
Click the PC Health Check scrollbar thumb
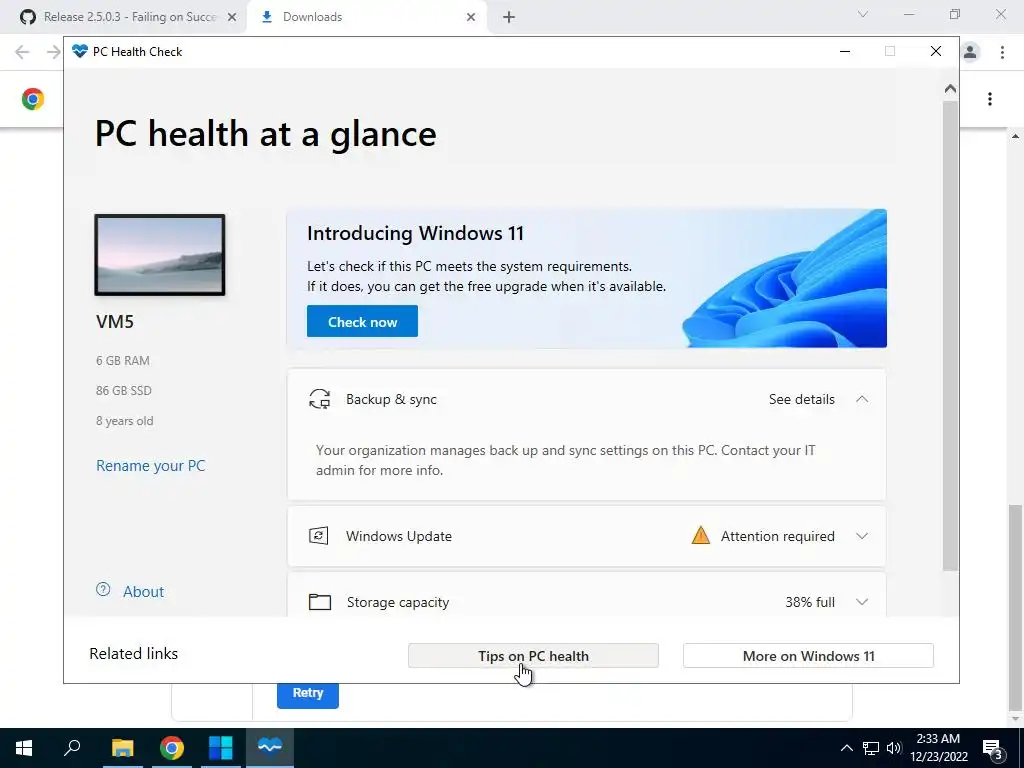click(x=950, y=336)
